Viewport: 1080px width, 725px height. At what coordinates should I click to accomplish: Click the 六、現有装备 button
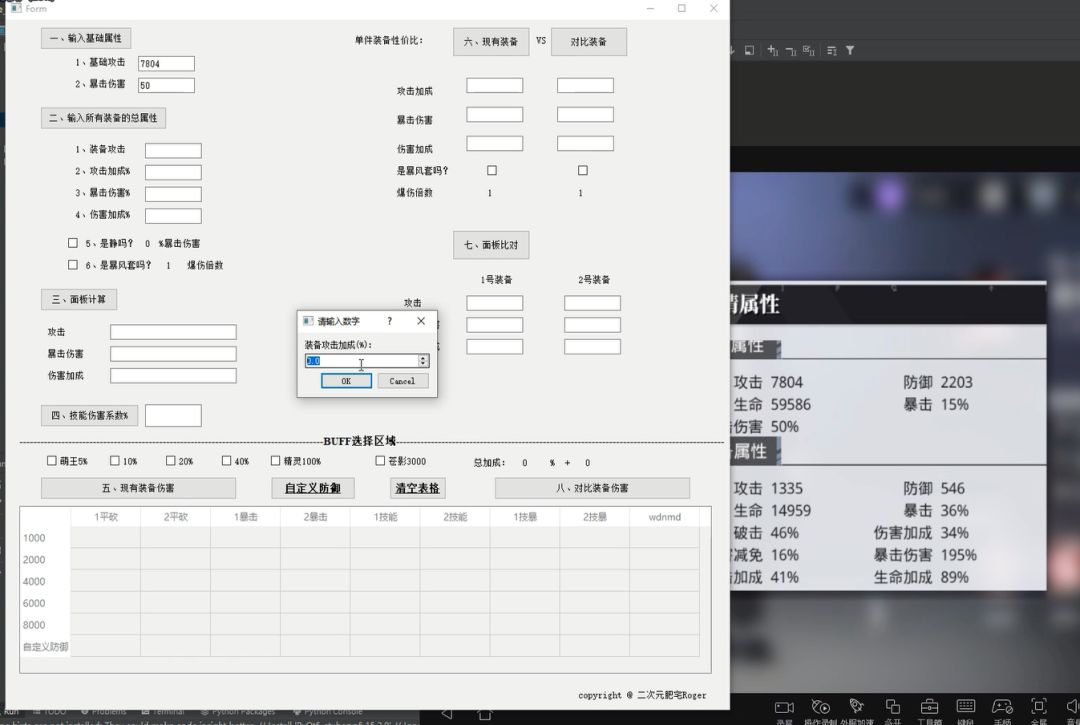click(491, 41)
